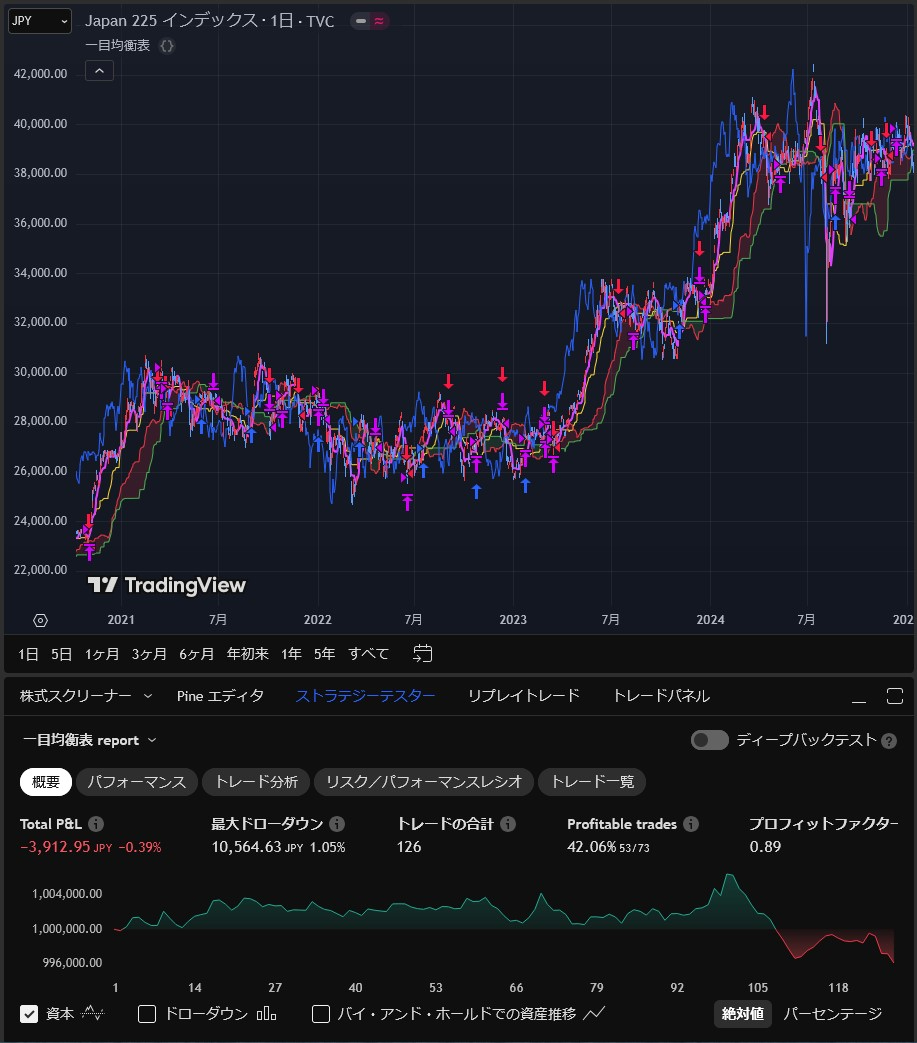Switch equity chart to パーセンテージ
This screenshot has height=1043, width=917.
833,1014
